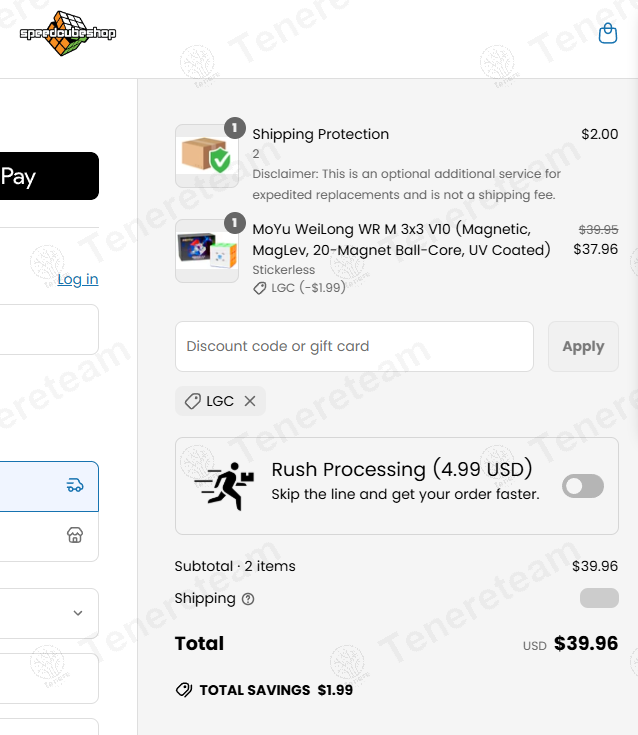This screenshot has width=638, height=735.
Task: Click the black Pay button
Action: [49, 177]
